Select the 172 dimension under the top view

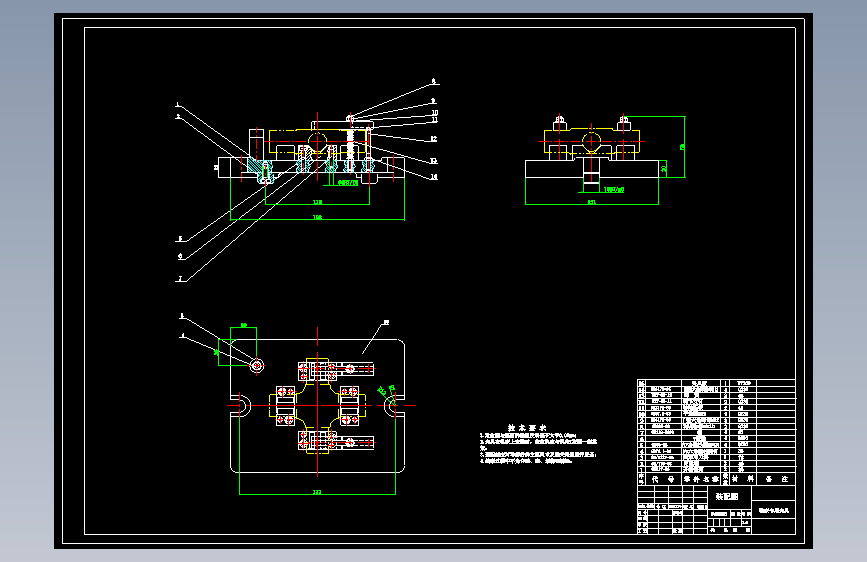click(x=317, y=491)
